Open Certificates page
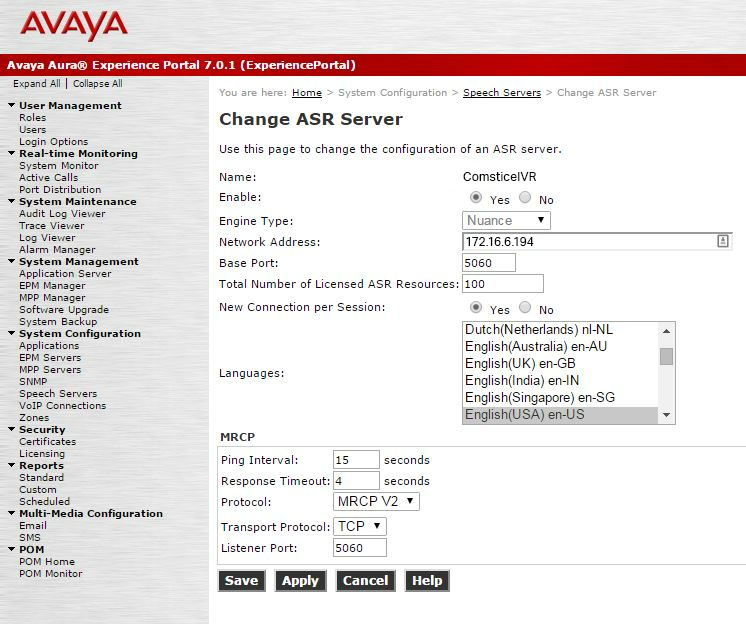The image size is (746, 624). tap(48, 441)
